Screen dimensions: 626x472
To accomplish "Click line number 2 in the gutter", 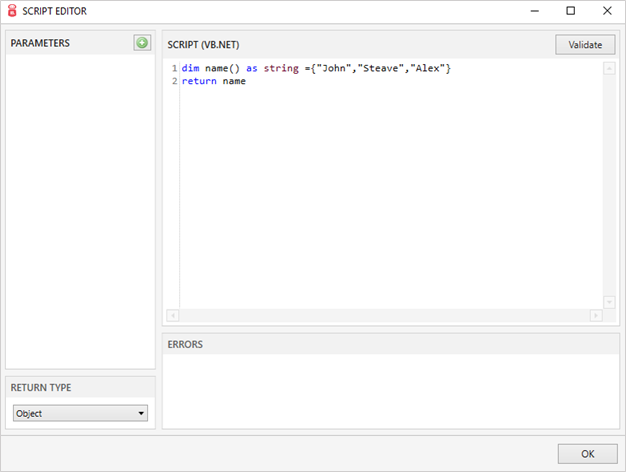I will coord(174,81).
